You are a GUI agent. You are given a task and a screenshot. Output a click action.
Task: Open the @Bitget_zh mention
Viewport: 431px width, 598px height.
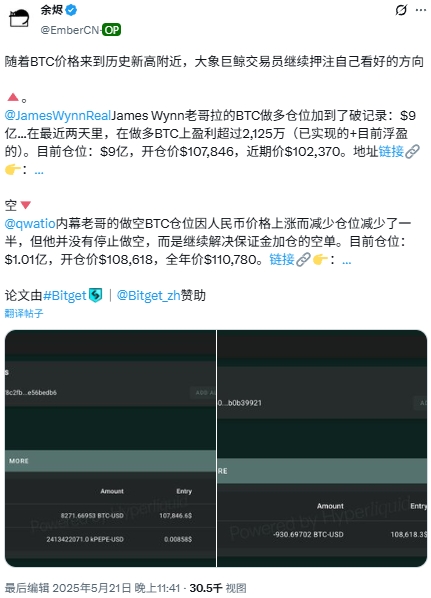click(x=148, y=296)
